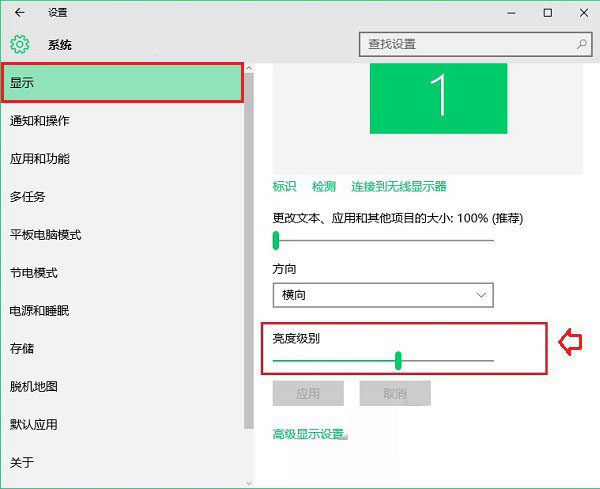The image size is (600, 489).
Task: Open the 方向 orientation dropdown
Action: [383, 295]
